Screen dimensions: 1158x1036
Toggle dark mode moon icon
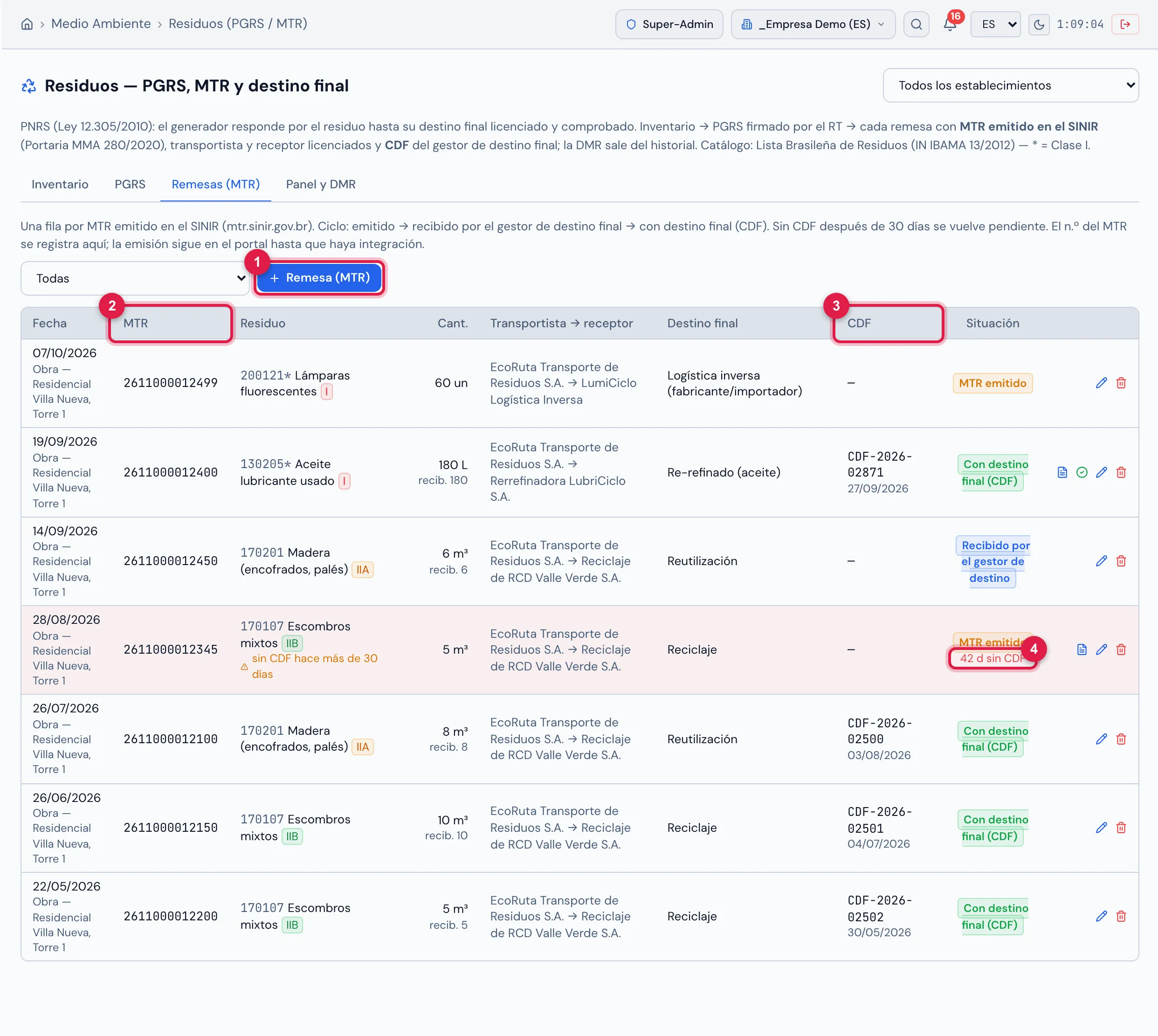pos(1039,24)
